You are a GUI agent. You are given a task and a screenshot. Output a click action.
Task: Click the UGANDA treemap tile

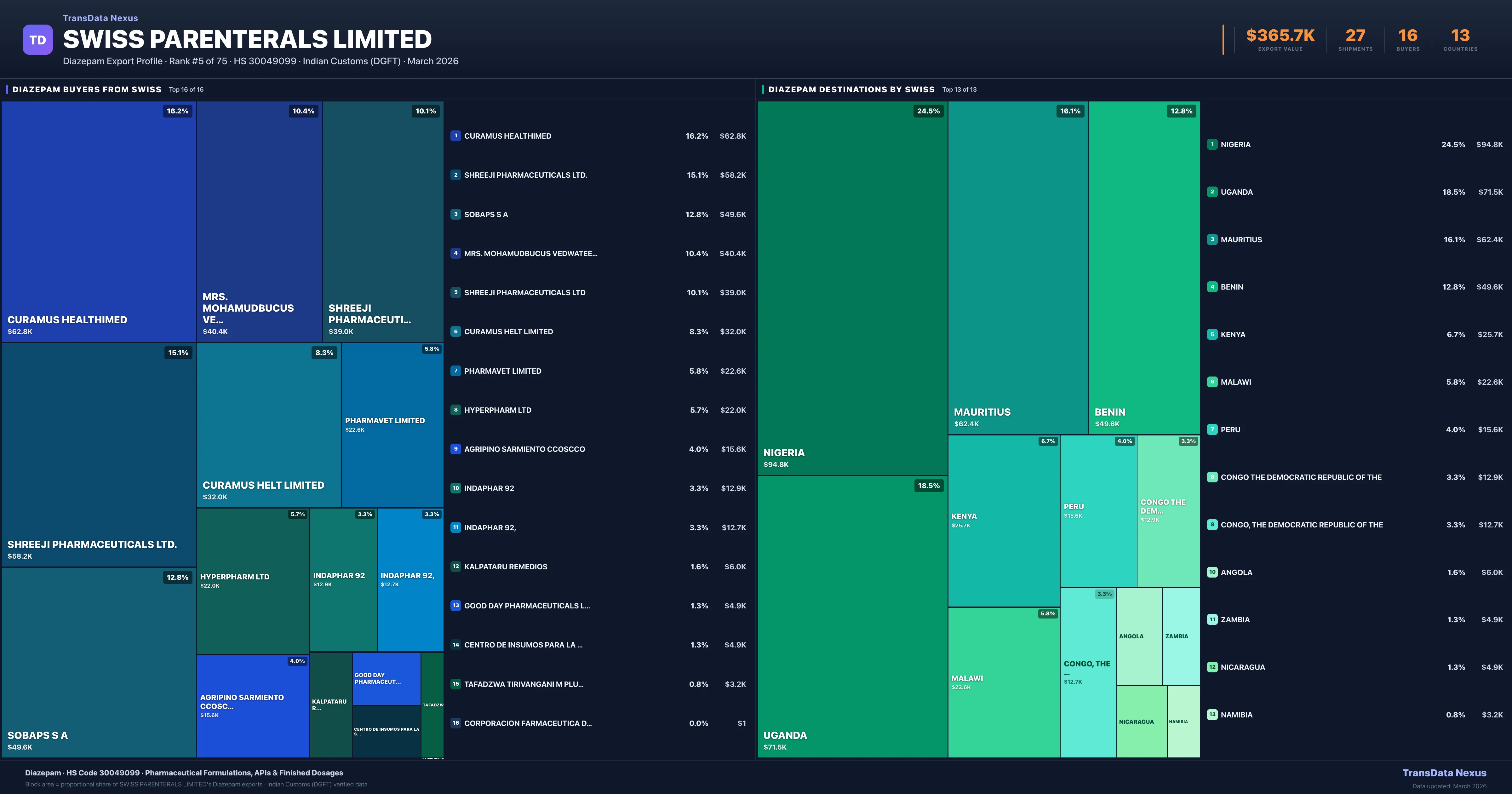(x=852, y=617)
